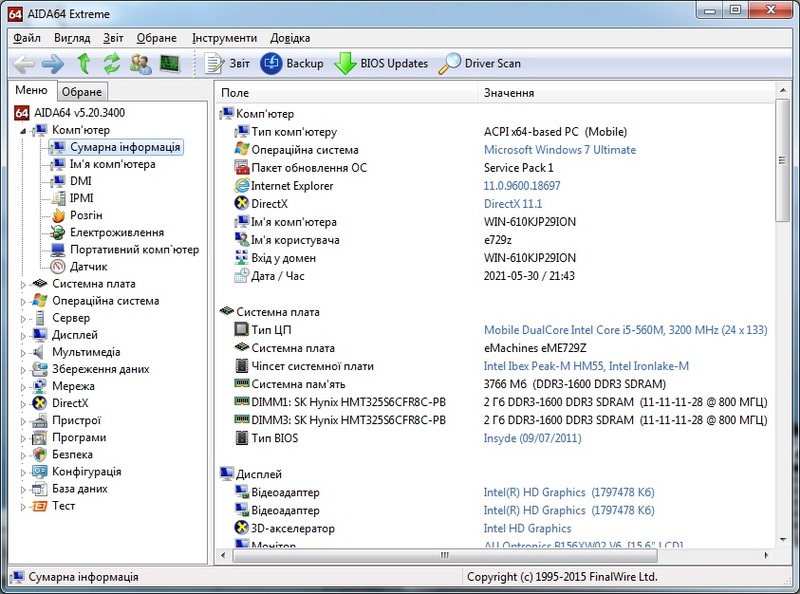Open the DirectX 11.1 link
Image resolution: width=800 pixels, height=594 pixels.
pos(513,204)
